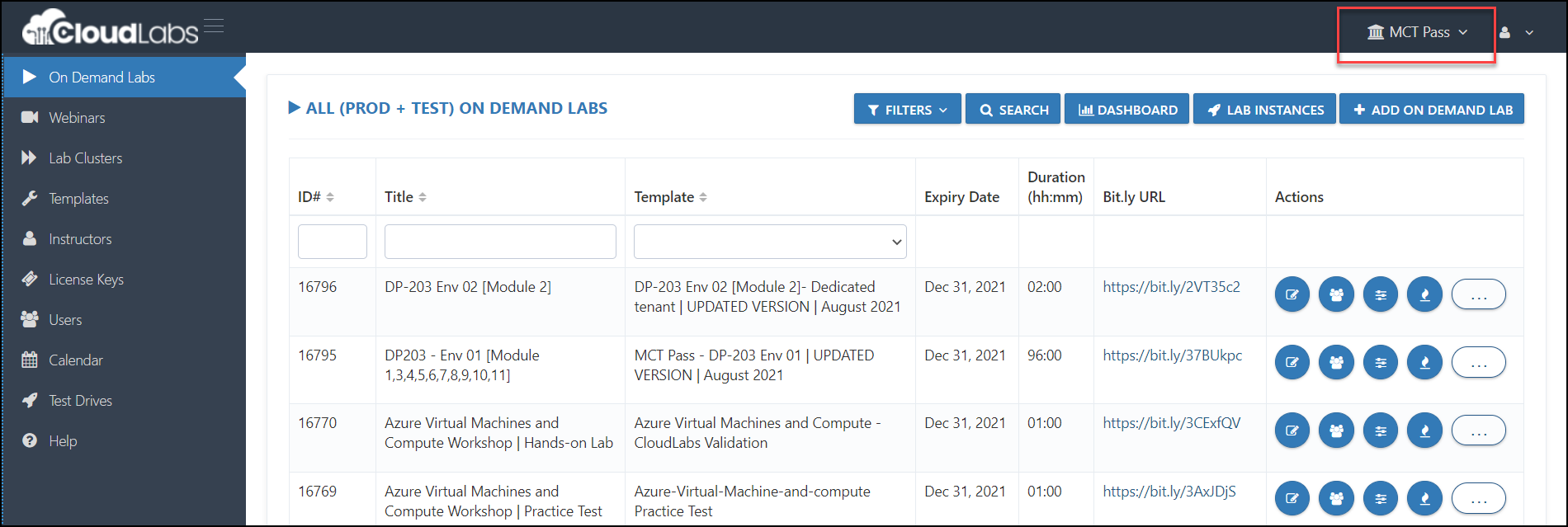Open more actions (...) for lab 16795

[1479, 362]
